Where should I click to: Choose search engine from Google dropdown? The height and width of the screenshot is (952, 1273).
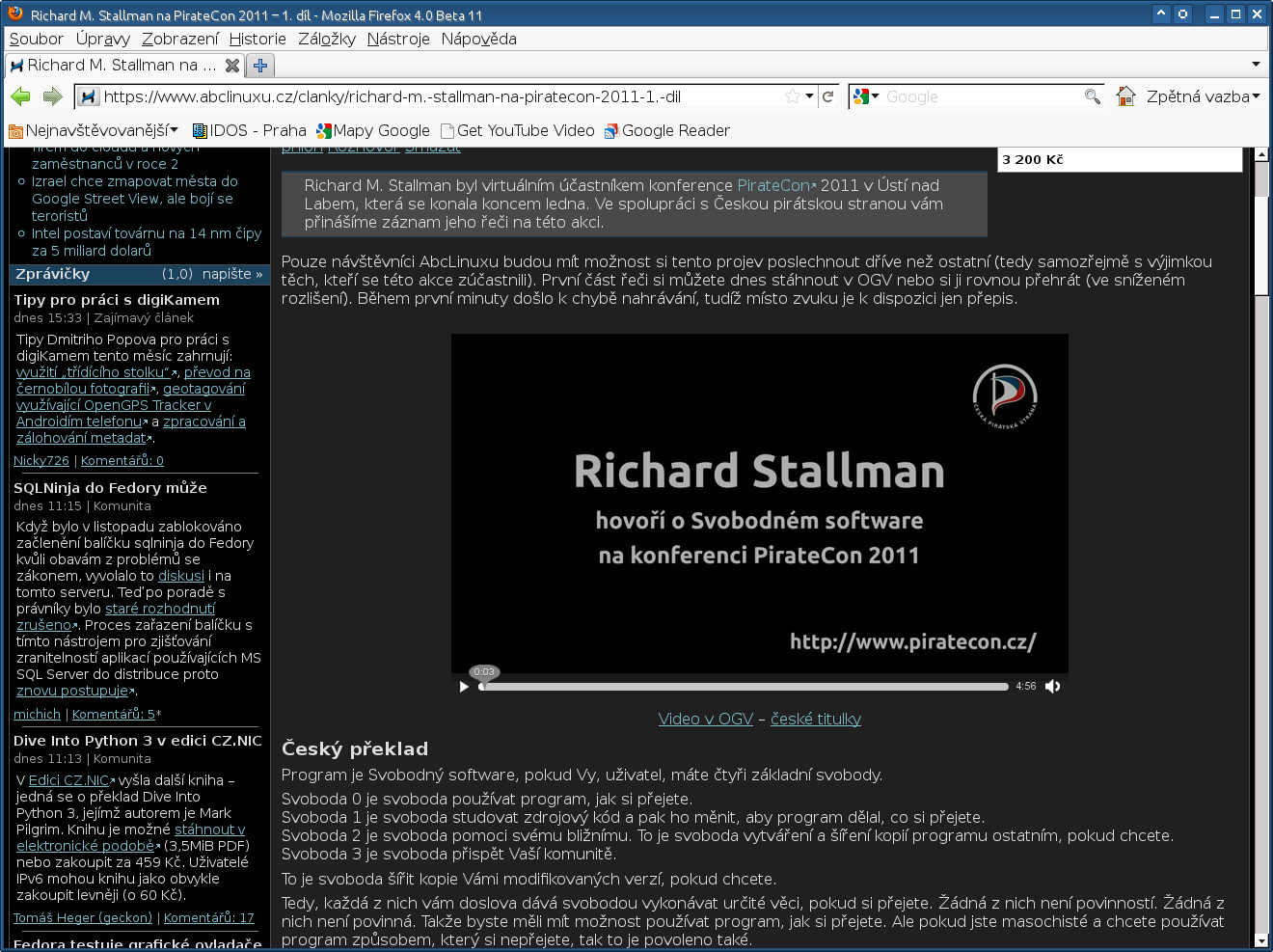[x=866, y=96]
